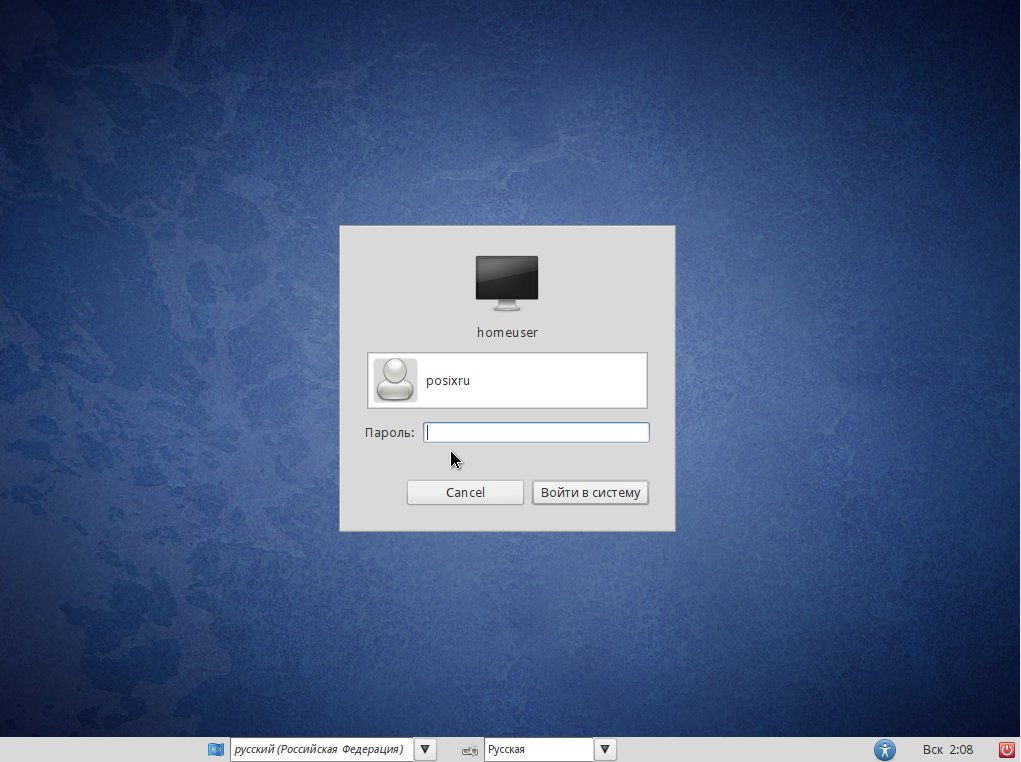Expand the keyboard layout dropdown arrow
The width and height of the screenshot is (1021, 762).
coord(605,750)
